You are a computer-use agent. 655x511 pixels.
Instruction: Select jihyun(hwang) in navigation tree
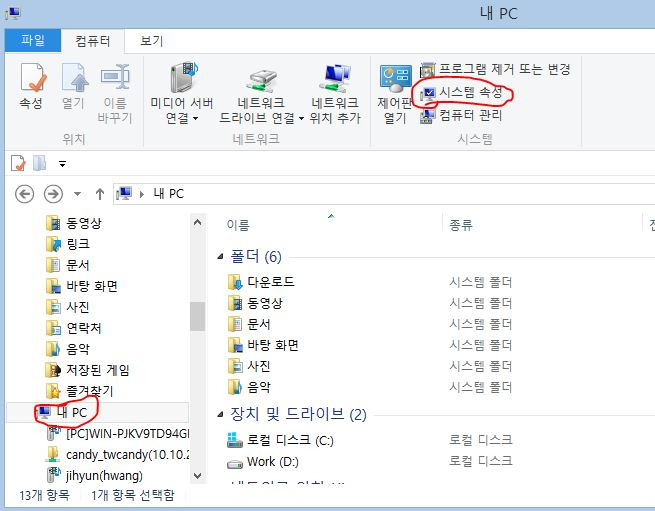pos(95,475)
